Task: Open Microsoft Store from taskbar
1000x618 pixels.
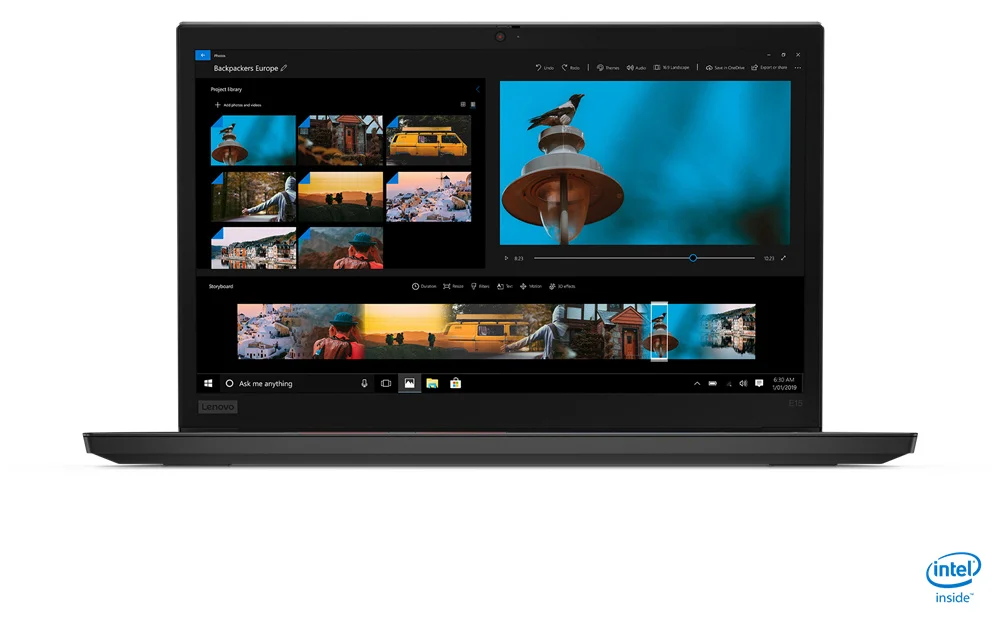Action: (455, 383)
